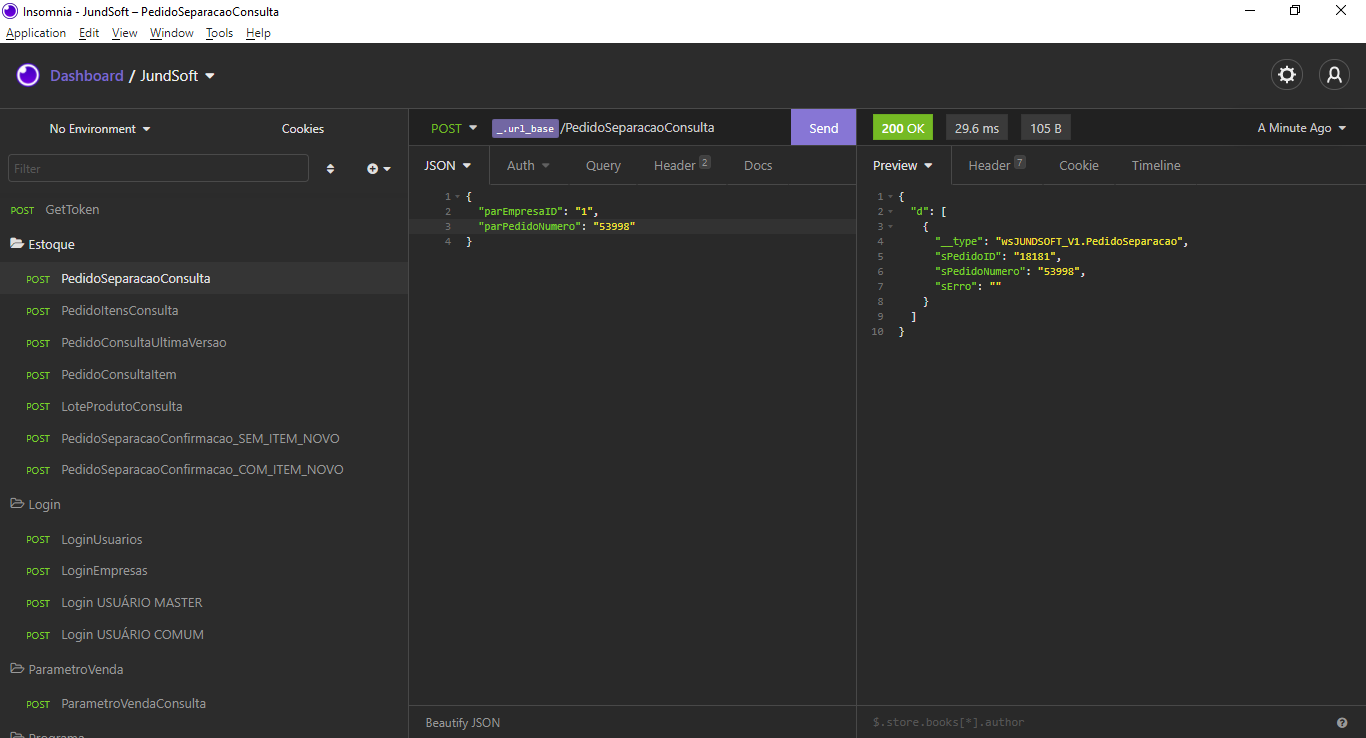Open the Edit menu

[x=89, y=33]
